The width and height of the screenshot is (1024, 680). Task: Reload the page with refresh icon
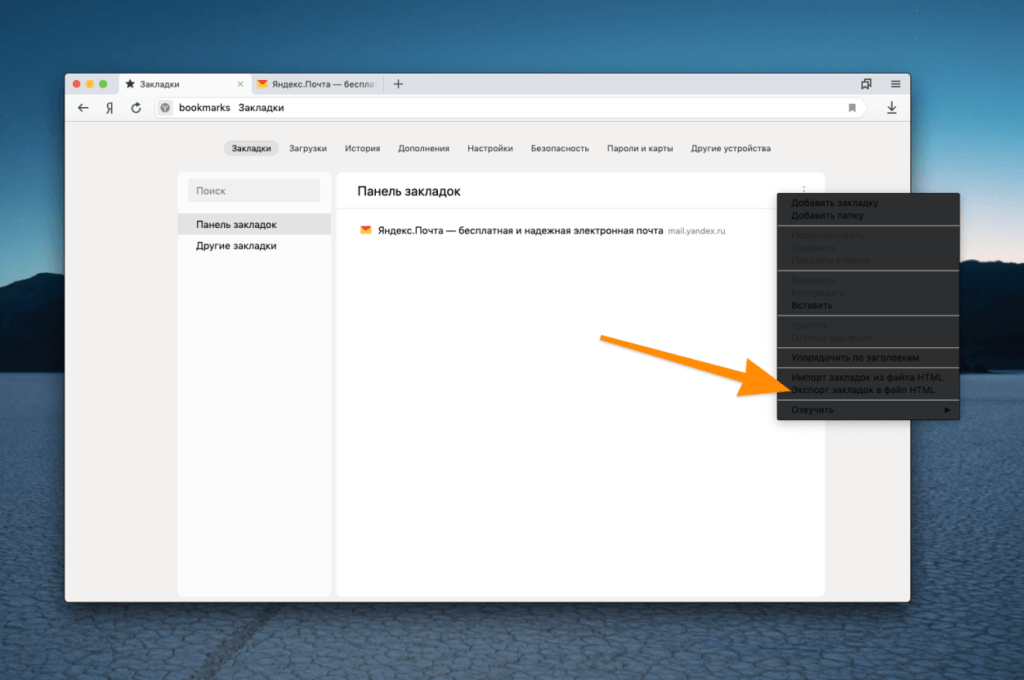[136, 108]
